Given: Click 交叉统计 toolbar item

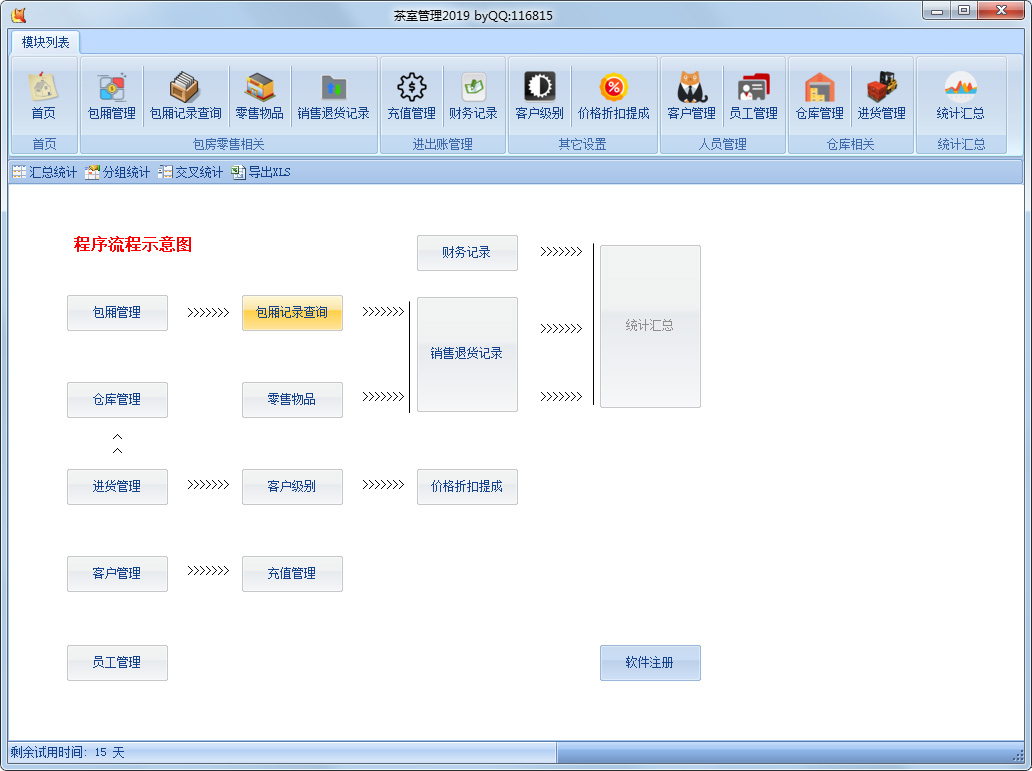Looking at the screenshot, I should (191, 172).
